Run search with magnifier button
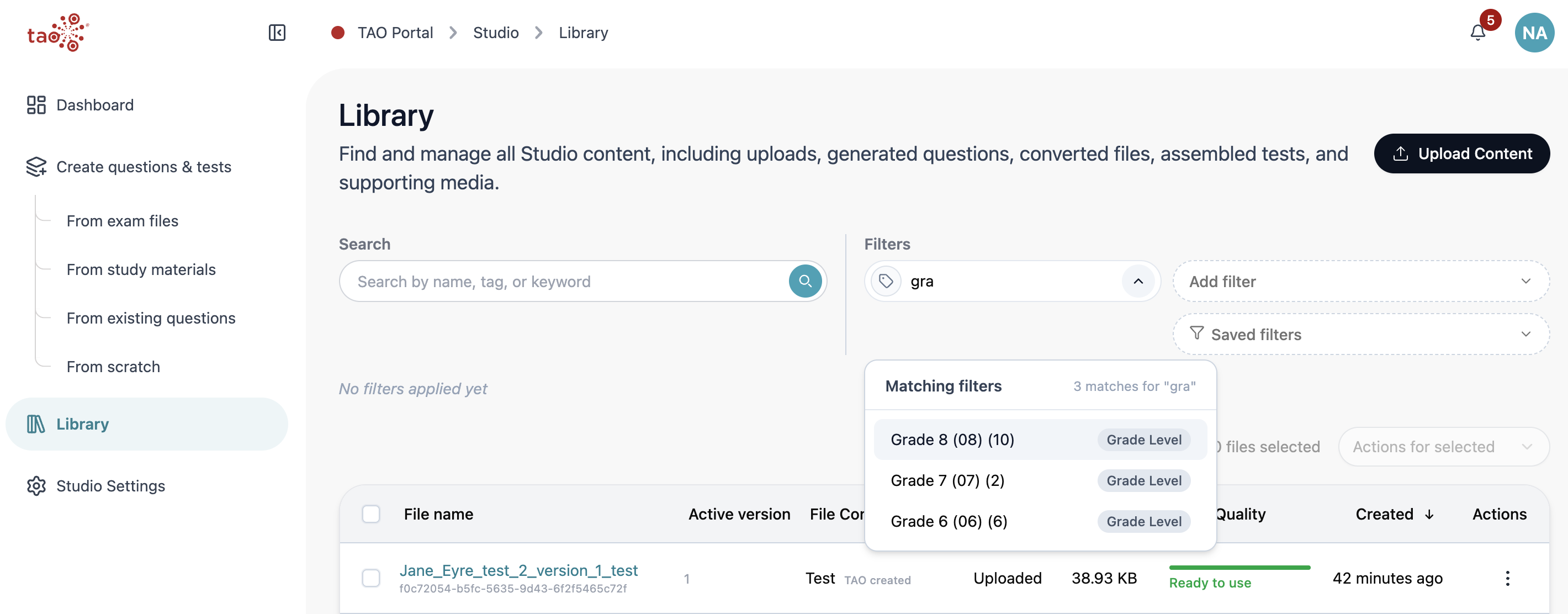The width and height of the screenshot is (1568, 614). 804,281
